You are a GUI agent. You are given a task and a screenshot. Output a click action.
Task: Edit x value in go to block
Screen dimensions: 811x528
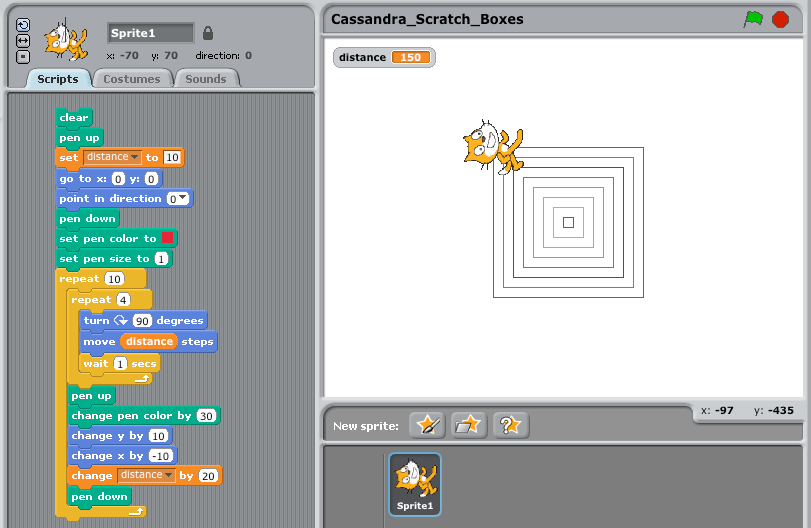pyautogui.click(x=118, y=179)
